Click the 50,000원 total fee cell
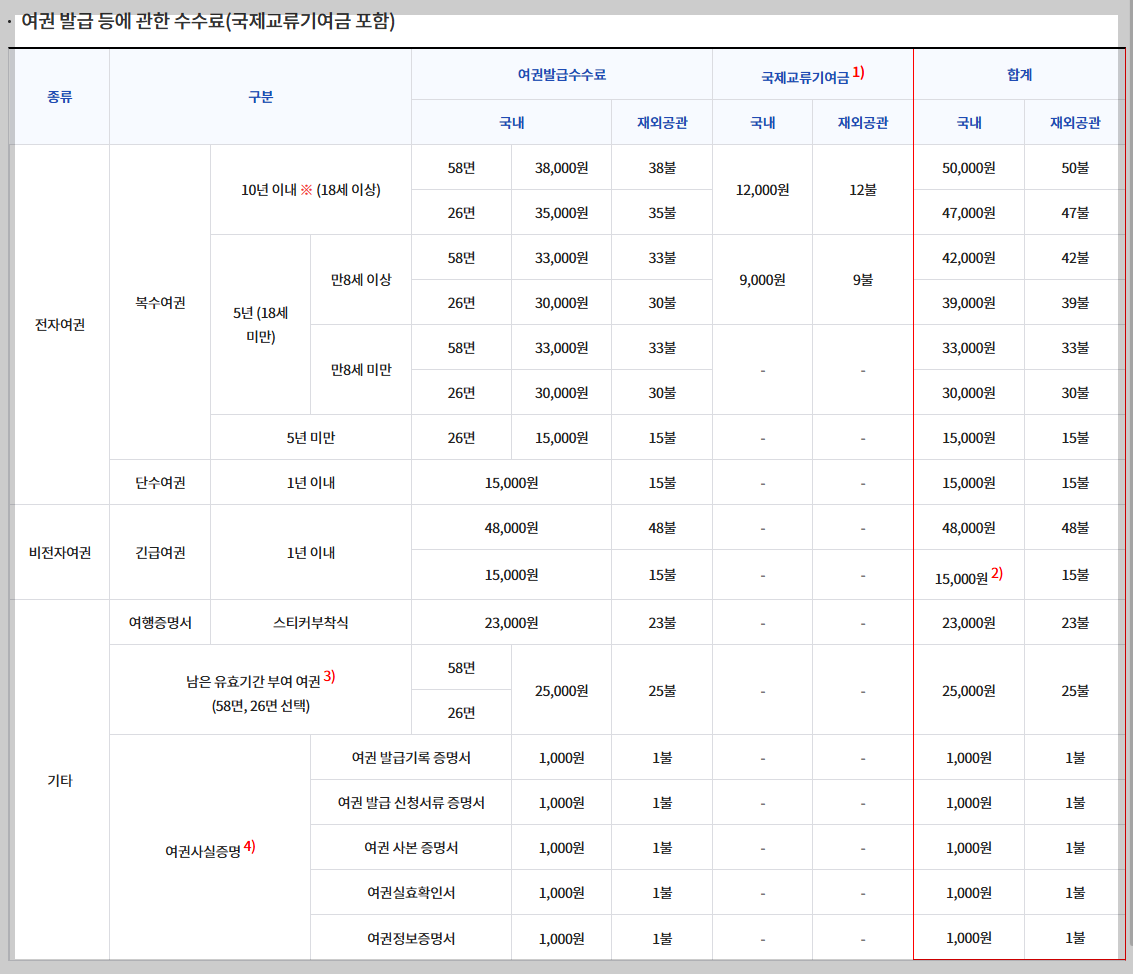1133x974 pixels. [x=968, y=166]
